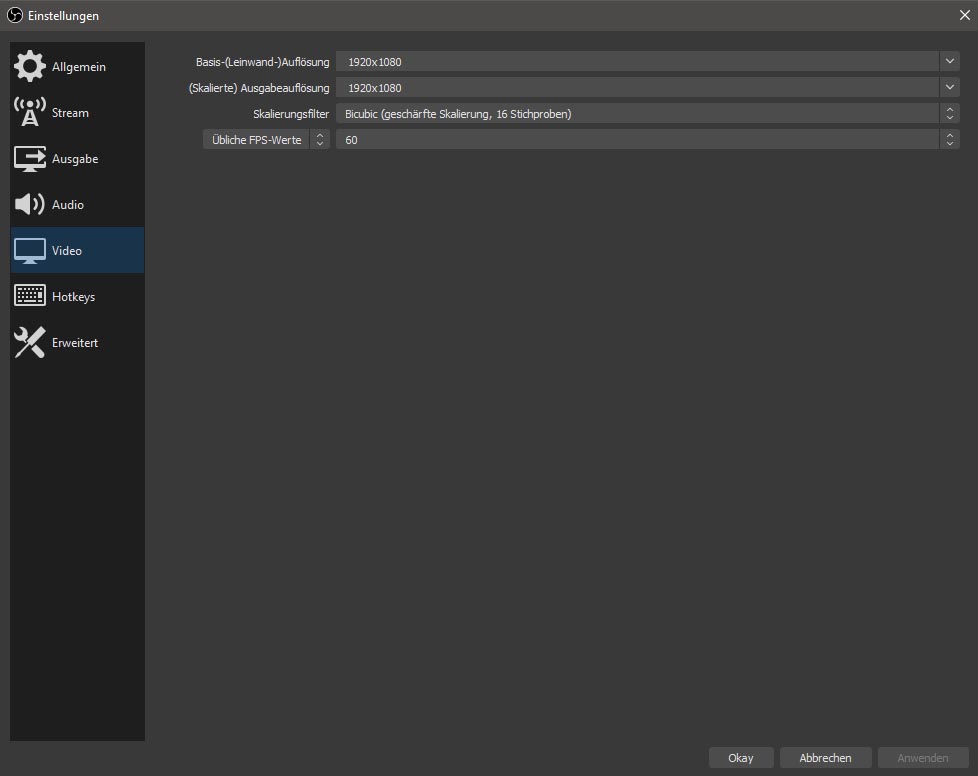Image resolution: width=978 pixels, height=776 pixels.
Task: Click the Audio speaker icon
Action: click(30, 205)
